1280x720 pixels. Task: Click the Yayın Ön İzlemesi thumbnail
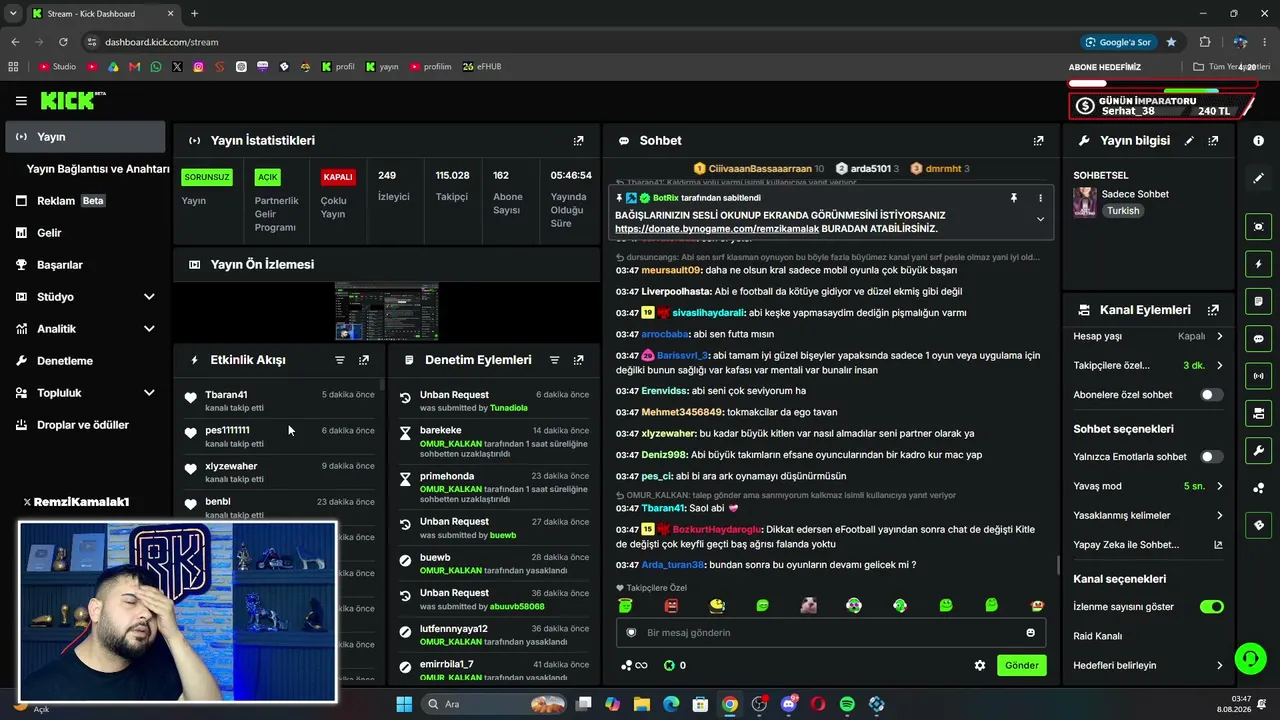(386, 312)
